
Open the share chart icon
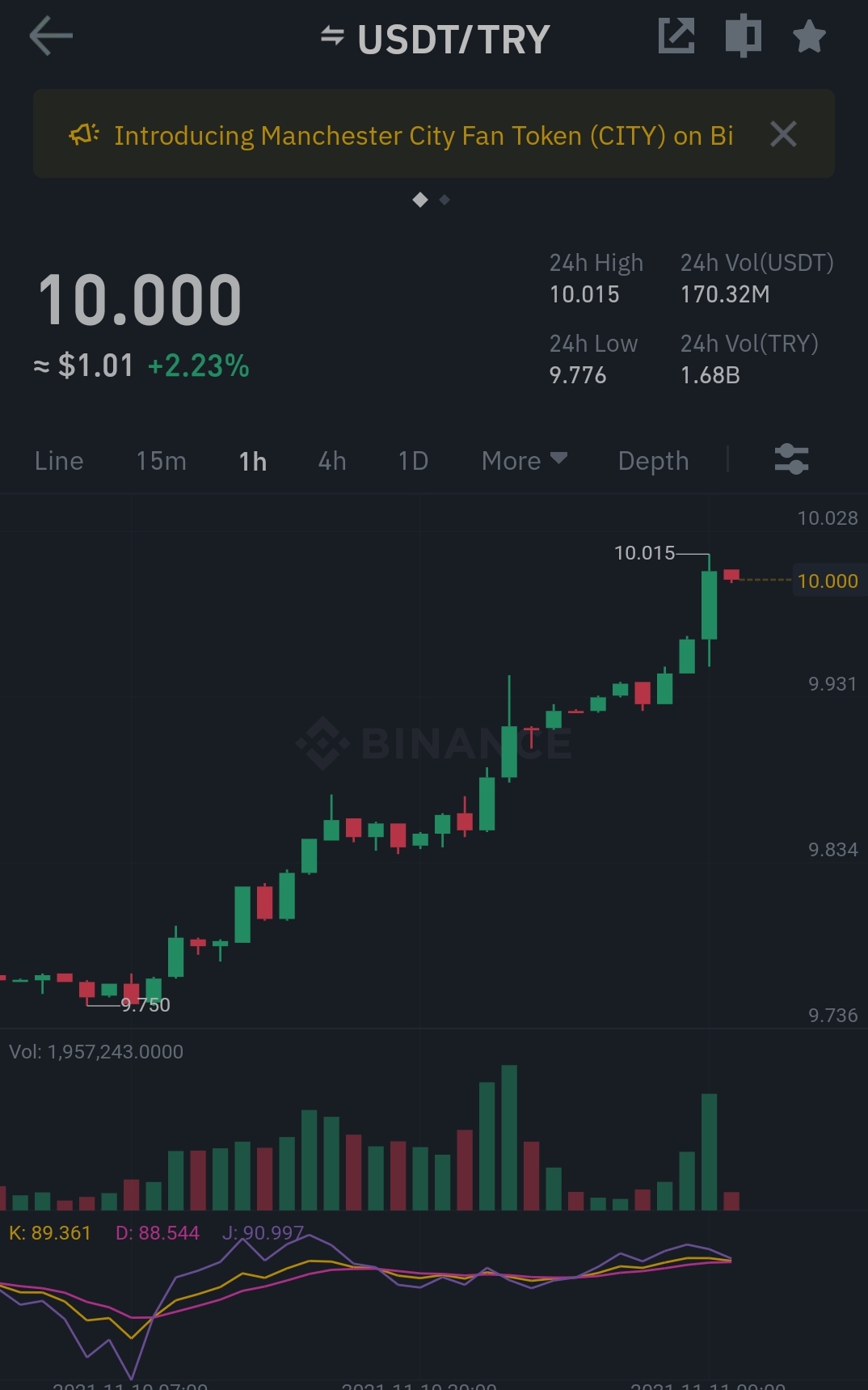pos(676,36)
